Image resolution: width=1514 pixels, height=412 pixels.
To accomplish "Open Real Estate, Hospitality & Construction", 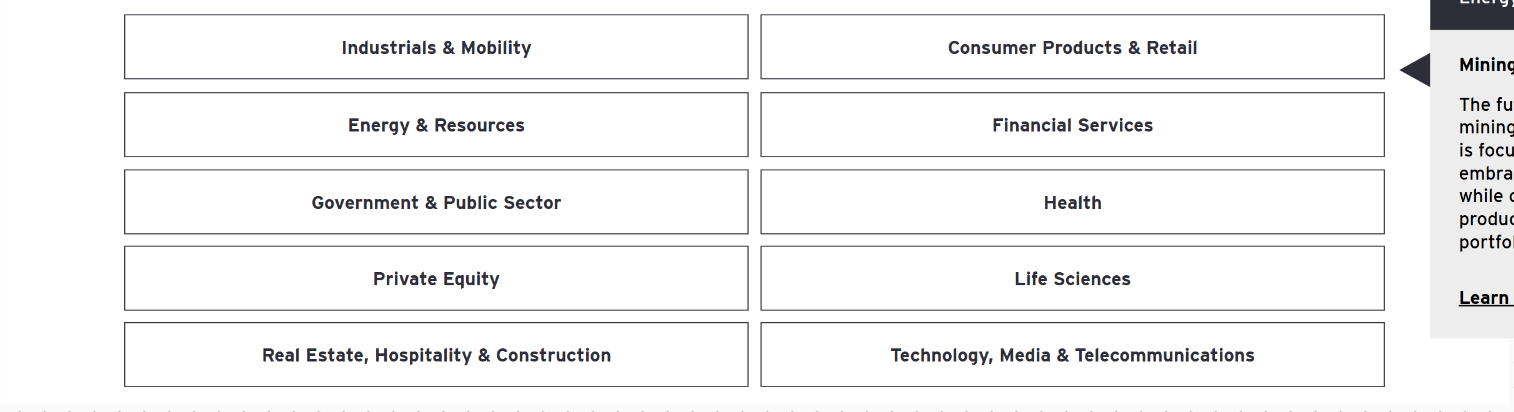I will coord(436,355).
